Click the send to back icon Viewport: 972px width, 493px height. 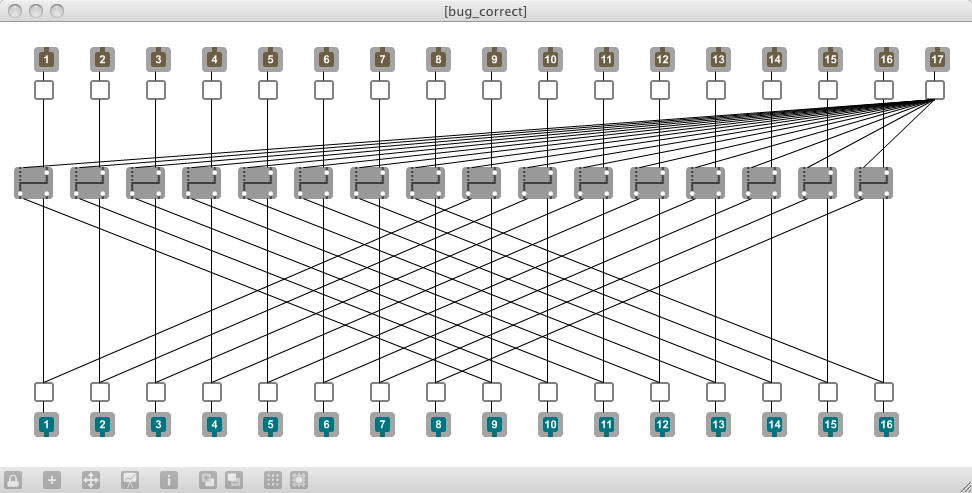click(234, 480)
